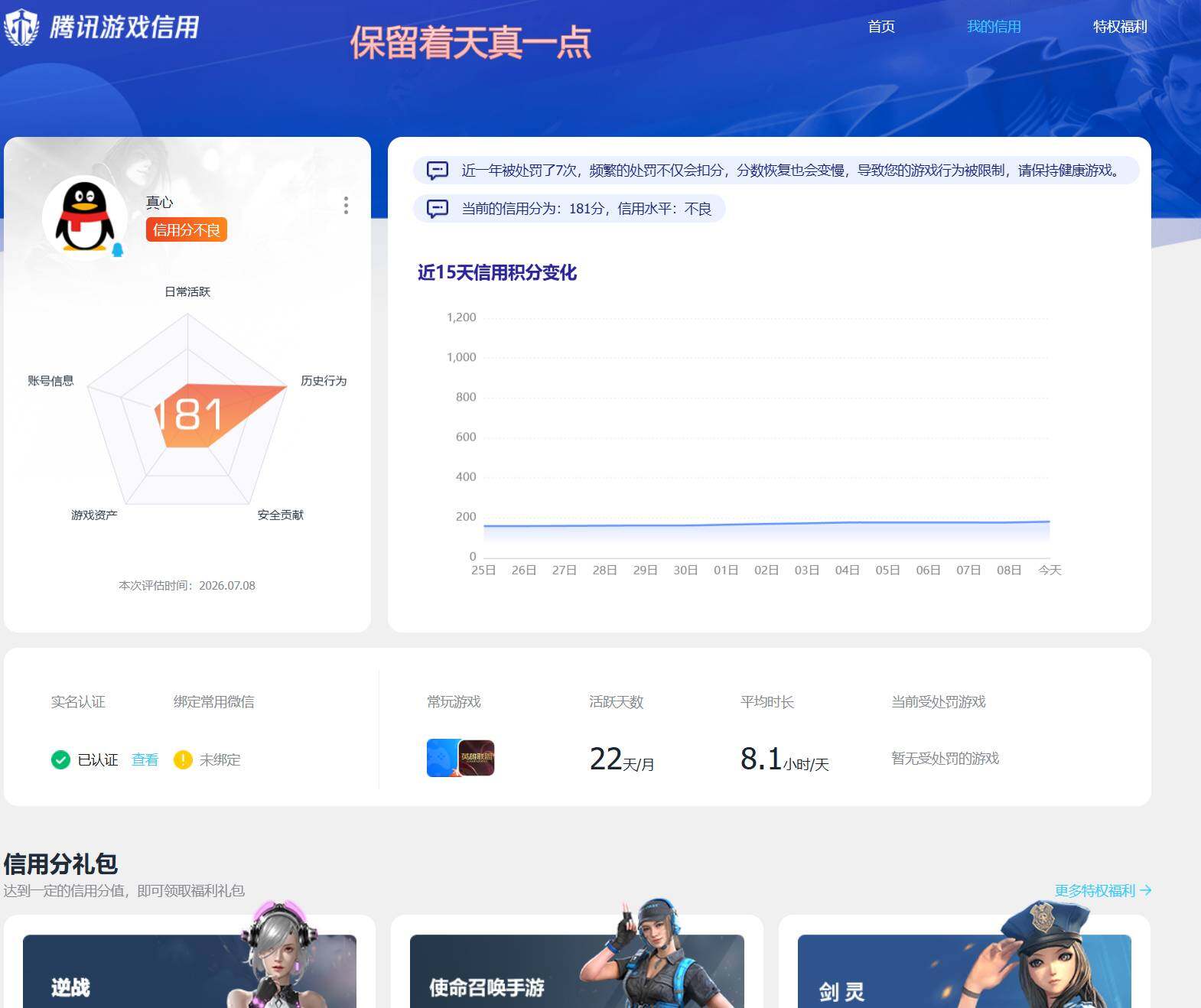Click the Tencent Game Credit shield logo

click(21, 28)
